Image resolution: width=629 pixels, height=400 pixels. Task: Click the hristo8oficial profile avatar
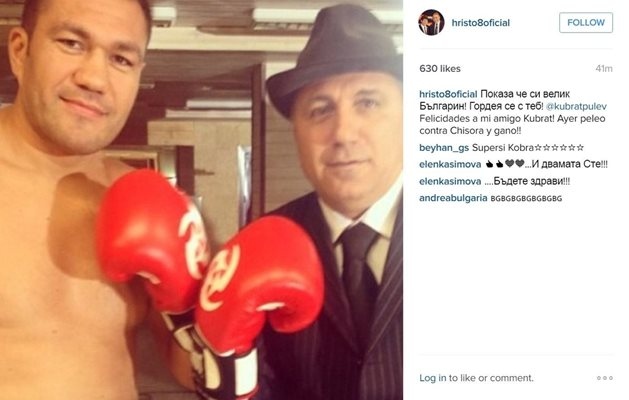click(x=432, y=22)
